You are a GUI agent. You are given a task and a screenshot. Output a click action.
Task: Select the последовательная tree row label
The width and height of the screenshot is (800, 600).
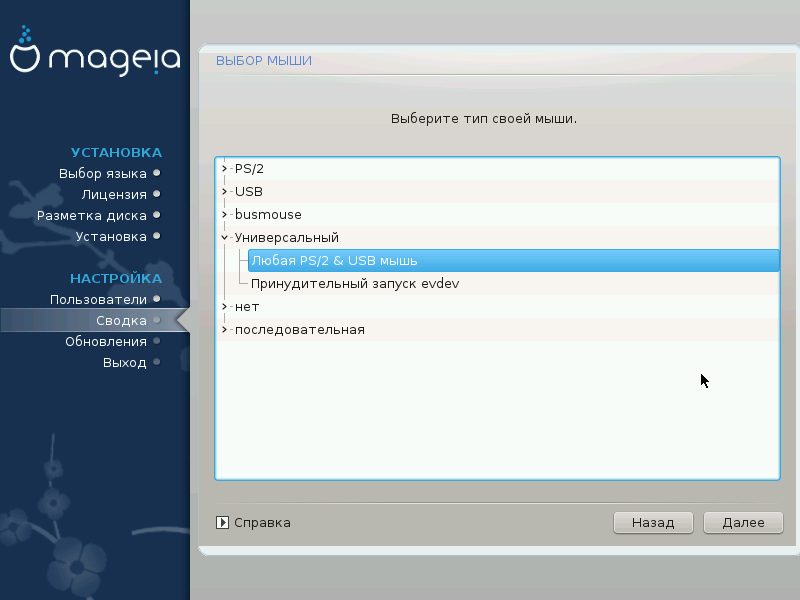tap(299, 330)
